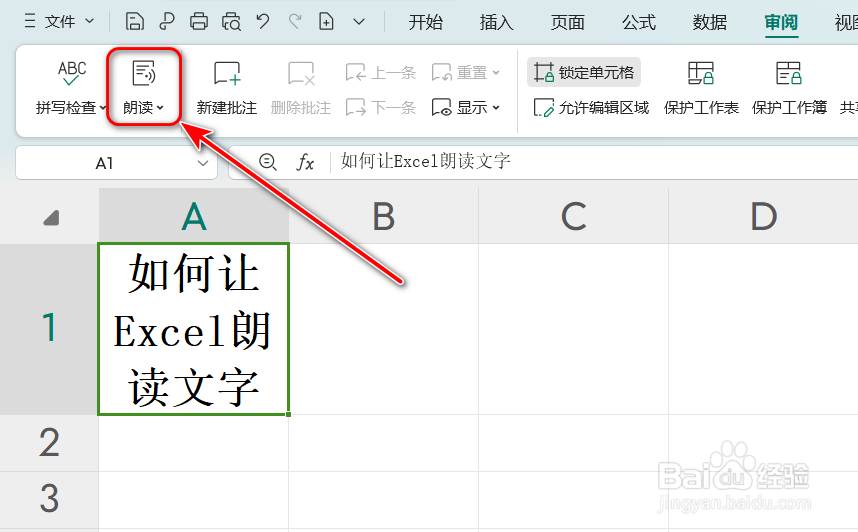
Task: Select column A header
Action: 194,216
